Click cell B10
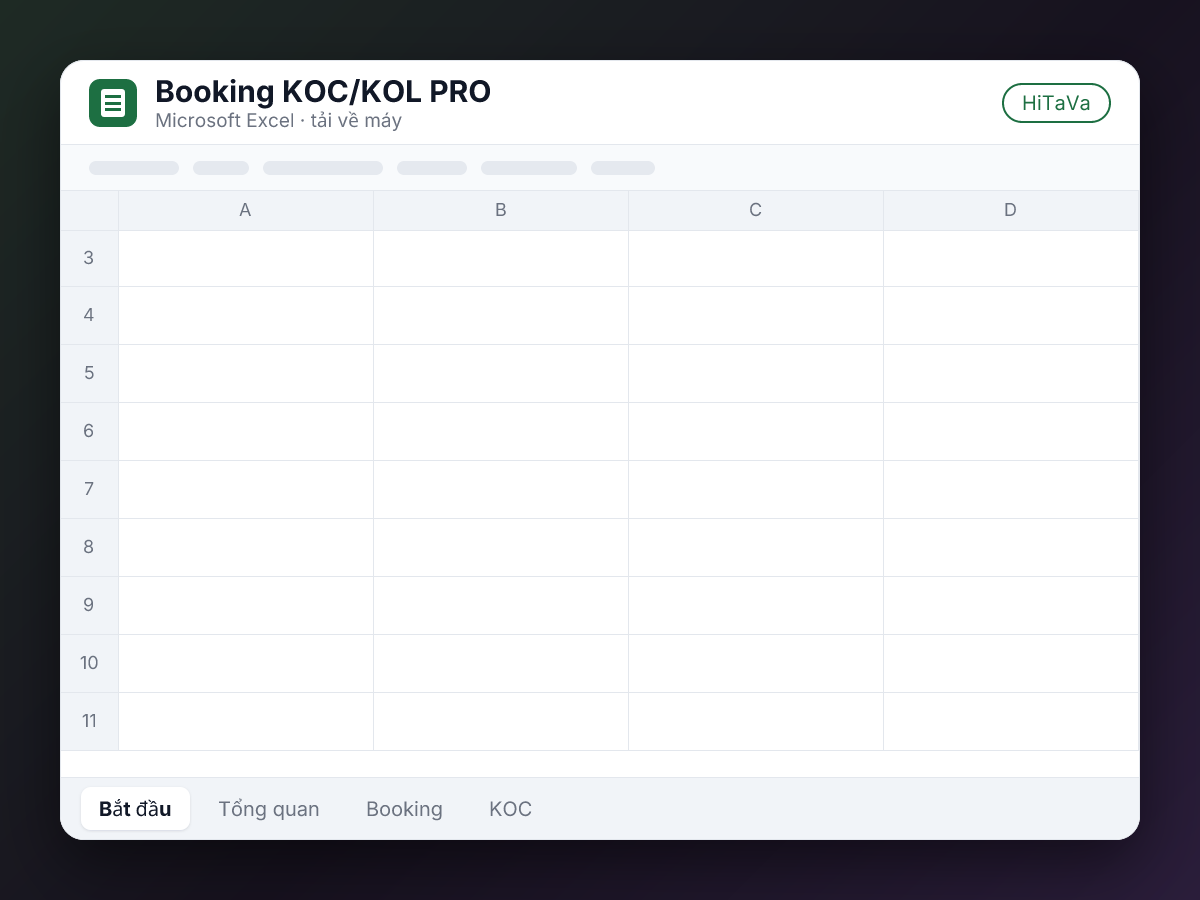 tap(501, 664)
